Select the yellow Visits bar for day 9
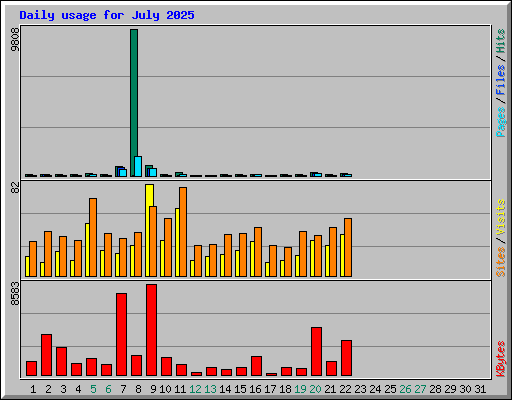Viewport: 512px width, 400px height. click(x=148, y=230)
